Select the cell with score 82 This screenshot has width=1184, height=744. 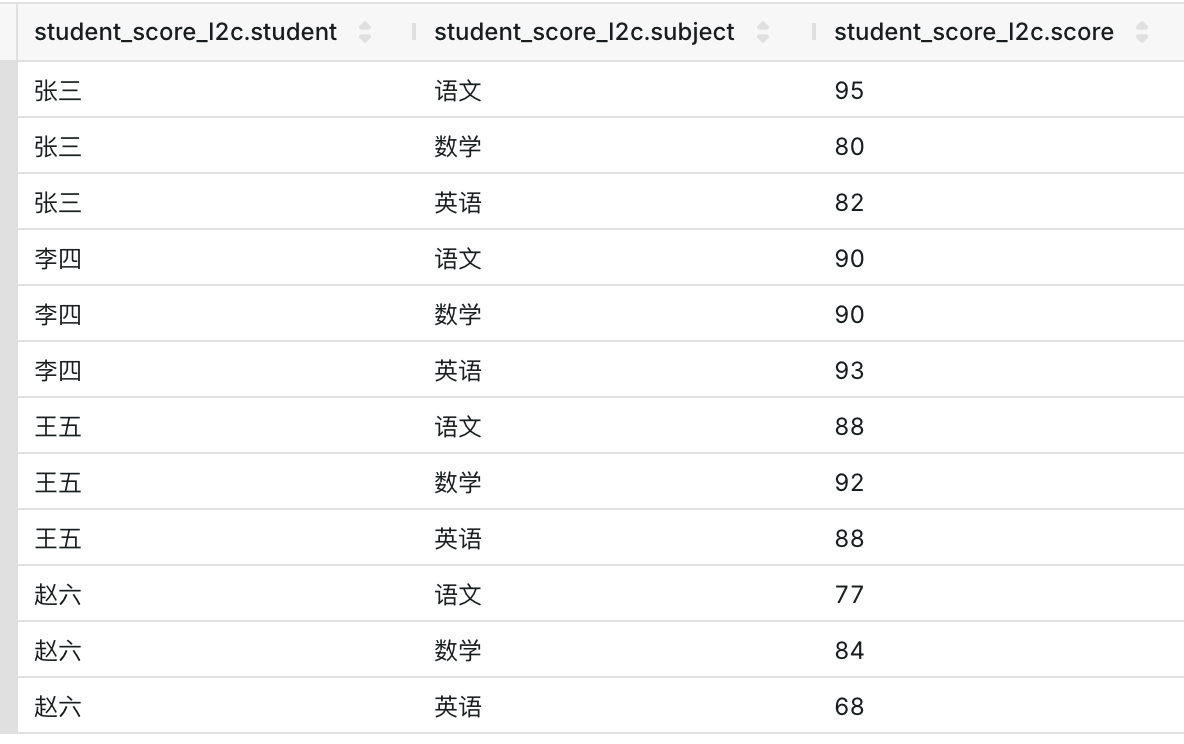pos(849,203)
